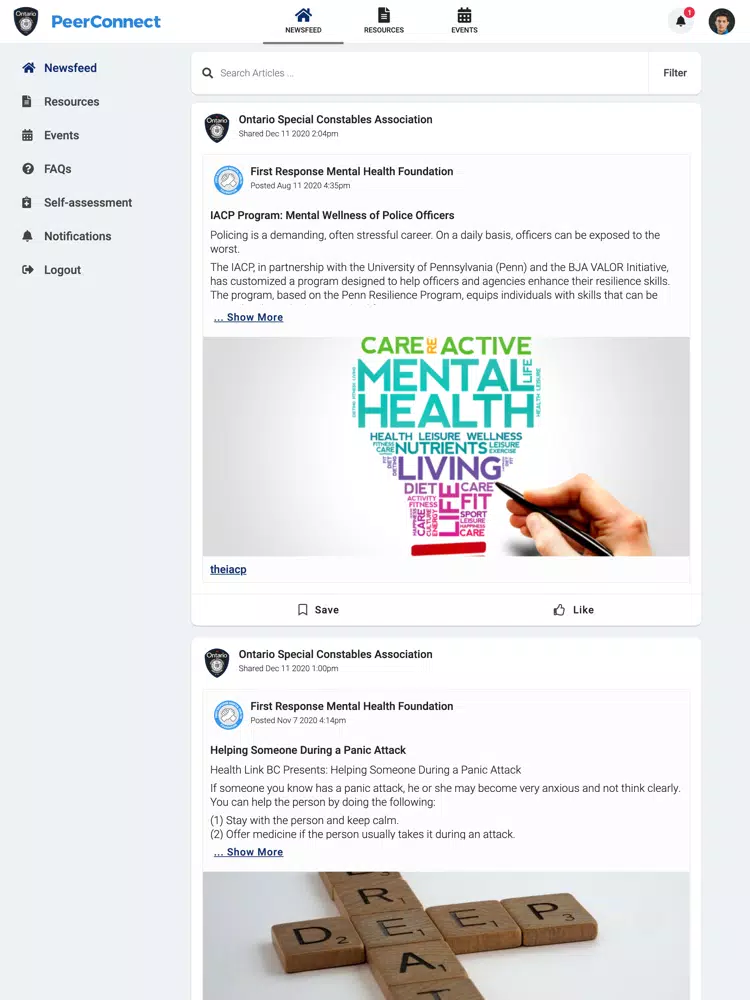Expand Show More on the IACP Program post
Screen dimensions: 750x1000
click(x=249, y=317)
